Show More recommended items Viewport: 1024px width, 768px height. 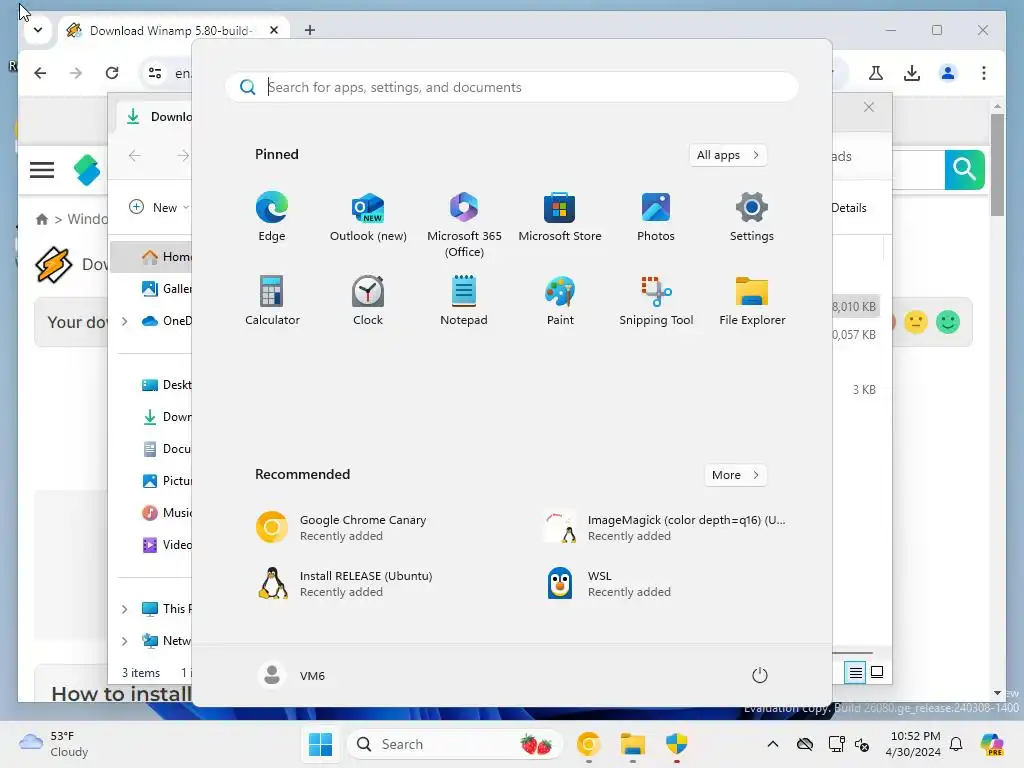coord(735,475)
